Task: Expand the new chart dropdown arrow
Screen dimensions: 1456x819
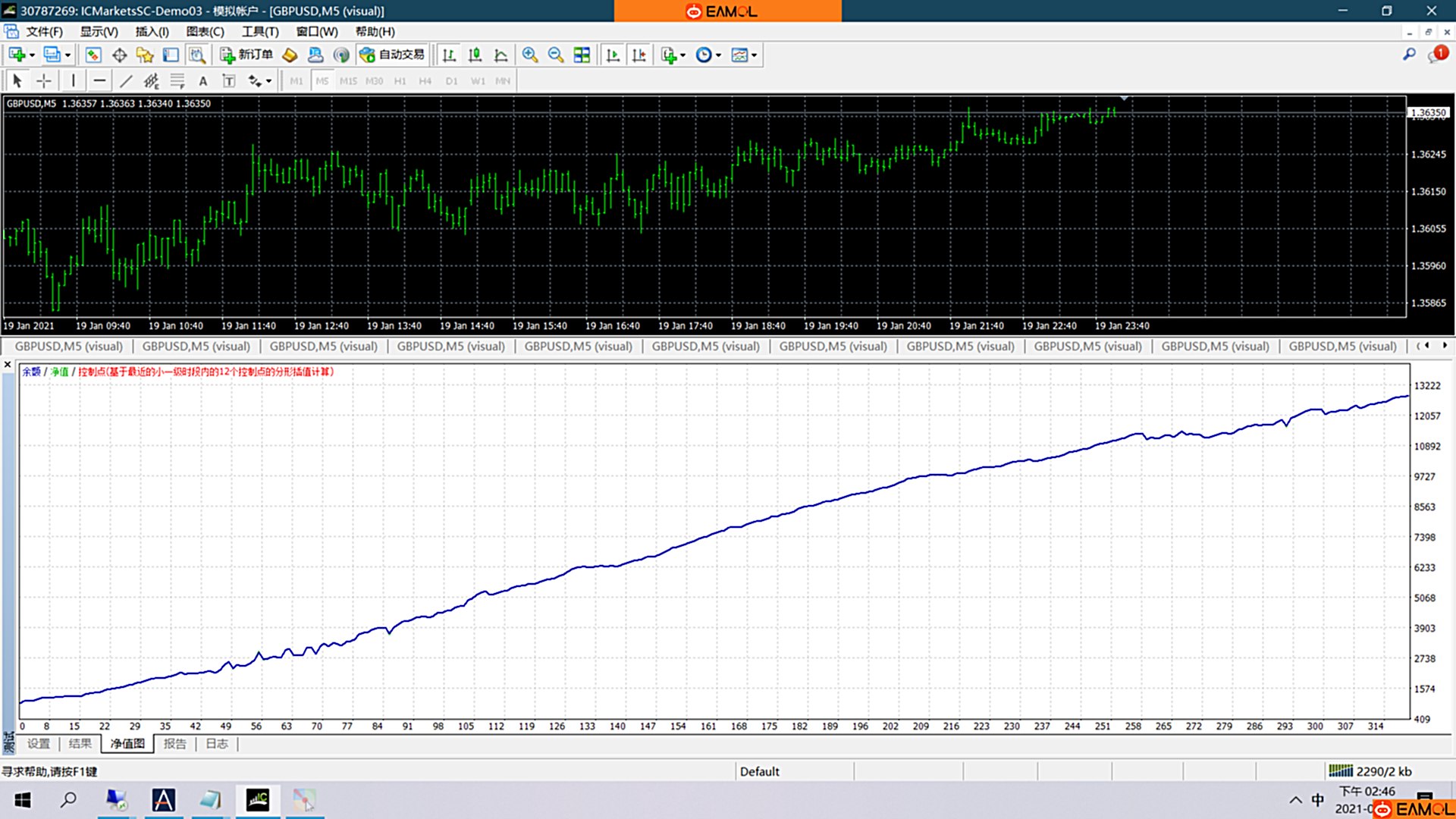Action: (x=32, y=55)
